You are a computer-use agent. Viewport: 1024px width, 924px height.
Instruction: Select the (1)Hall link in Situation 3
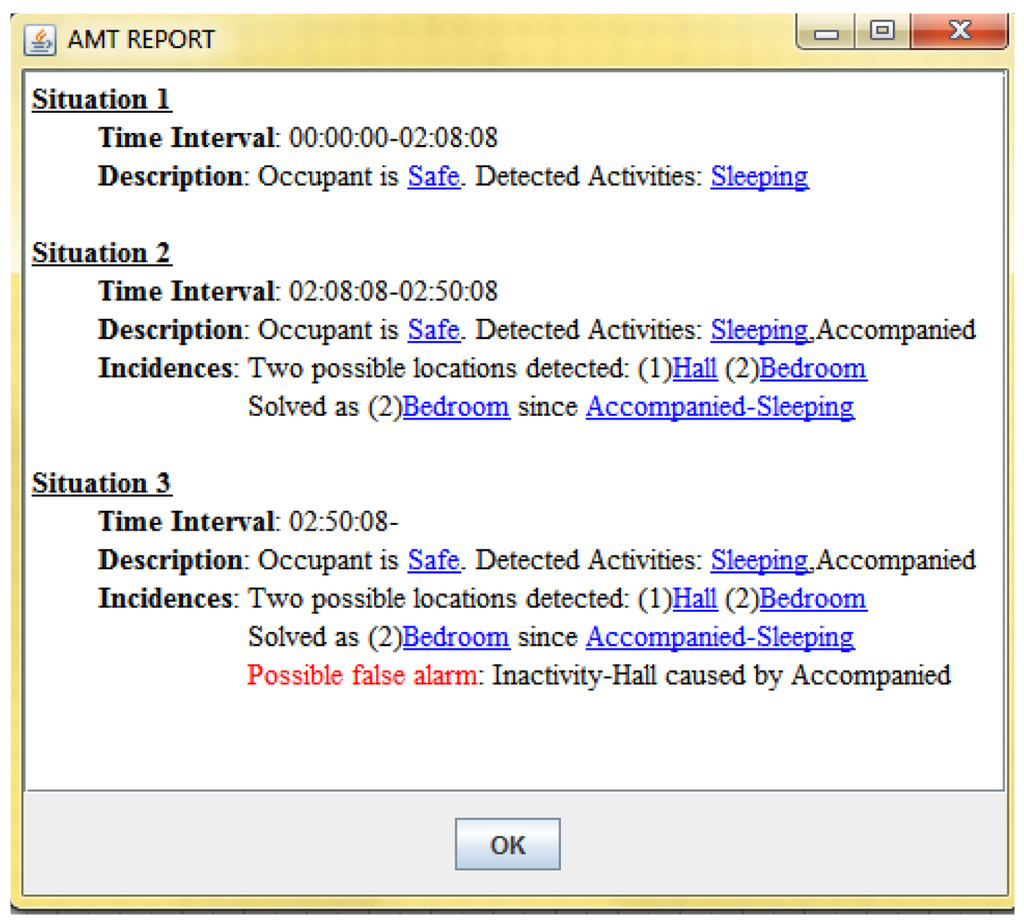695,599
